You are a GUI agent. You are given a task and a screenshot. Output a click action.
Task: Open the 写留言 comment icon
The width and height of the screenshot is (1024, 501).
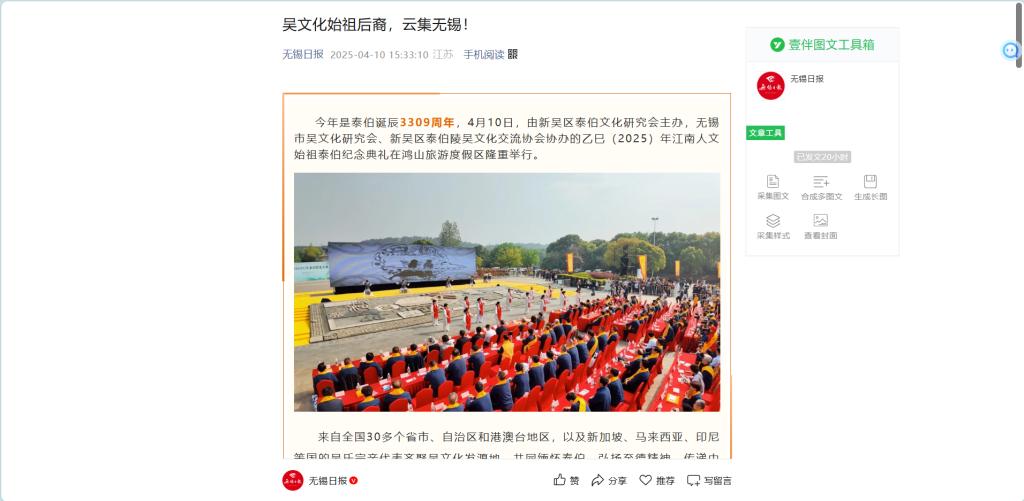tap(693, 481)
